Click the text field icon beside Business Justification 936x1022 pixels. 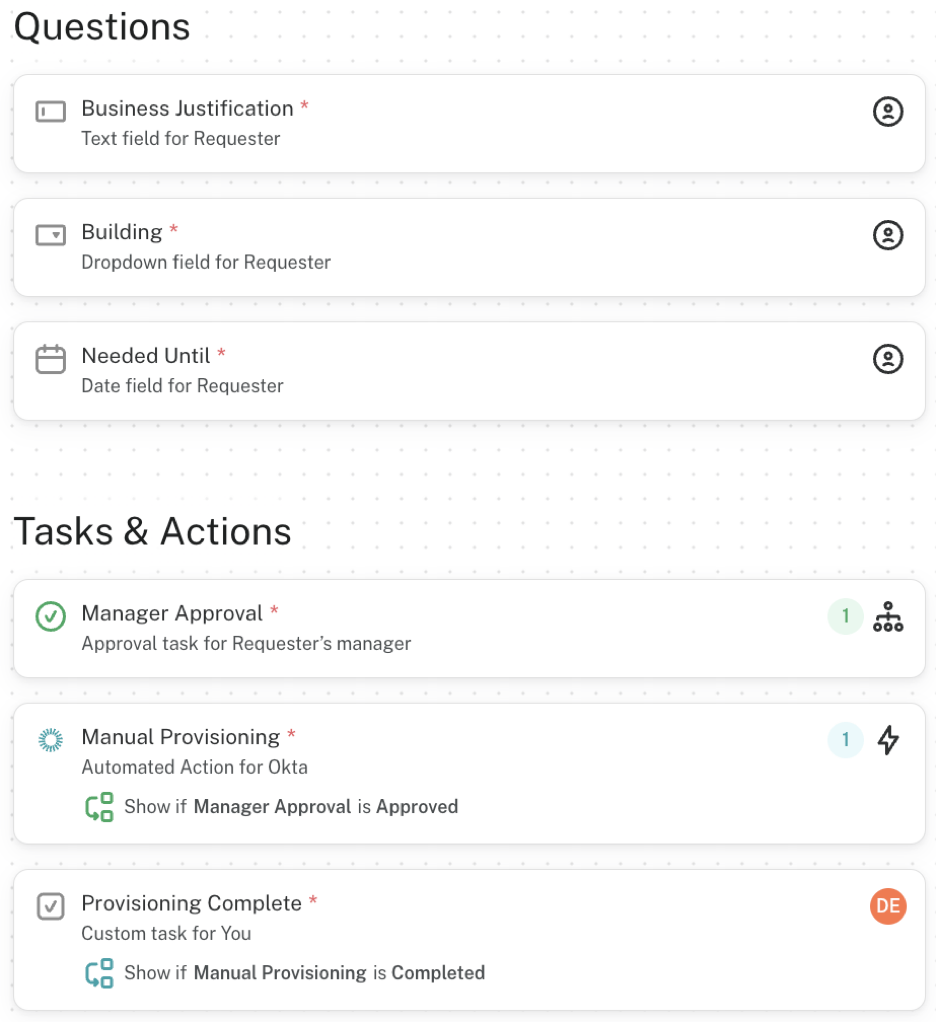50,111
